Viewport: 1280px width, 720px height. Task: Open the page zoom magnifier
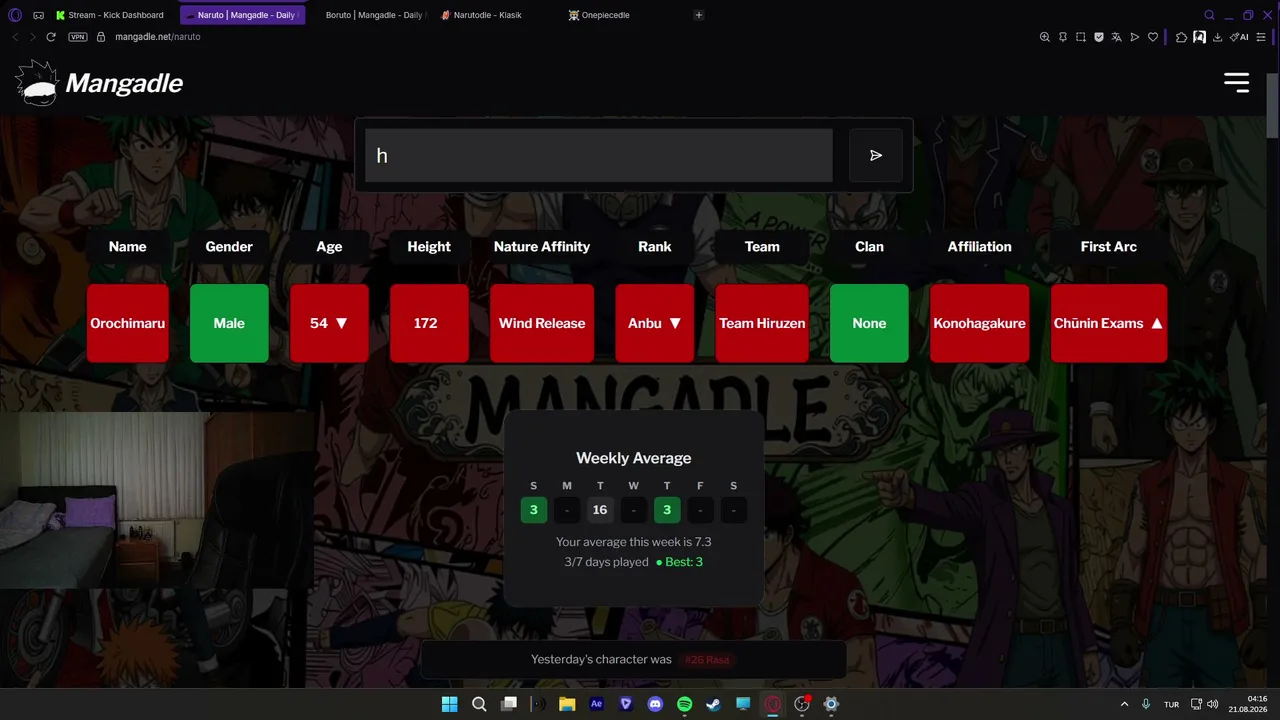pyautogui.click(x=1045, y=37)
